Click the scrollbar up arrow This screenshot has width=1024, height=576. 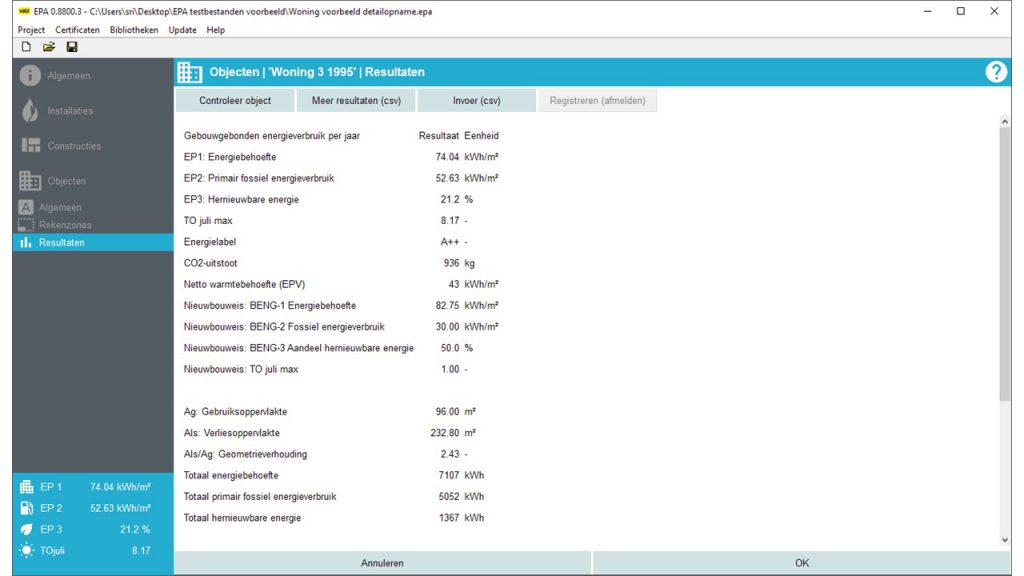coord(1004,121)
